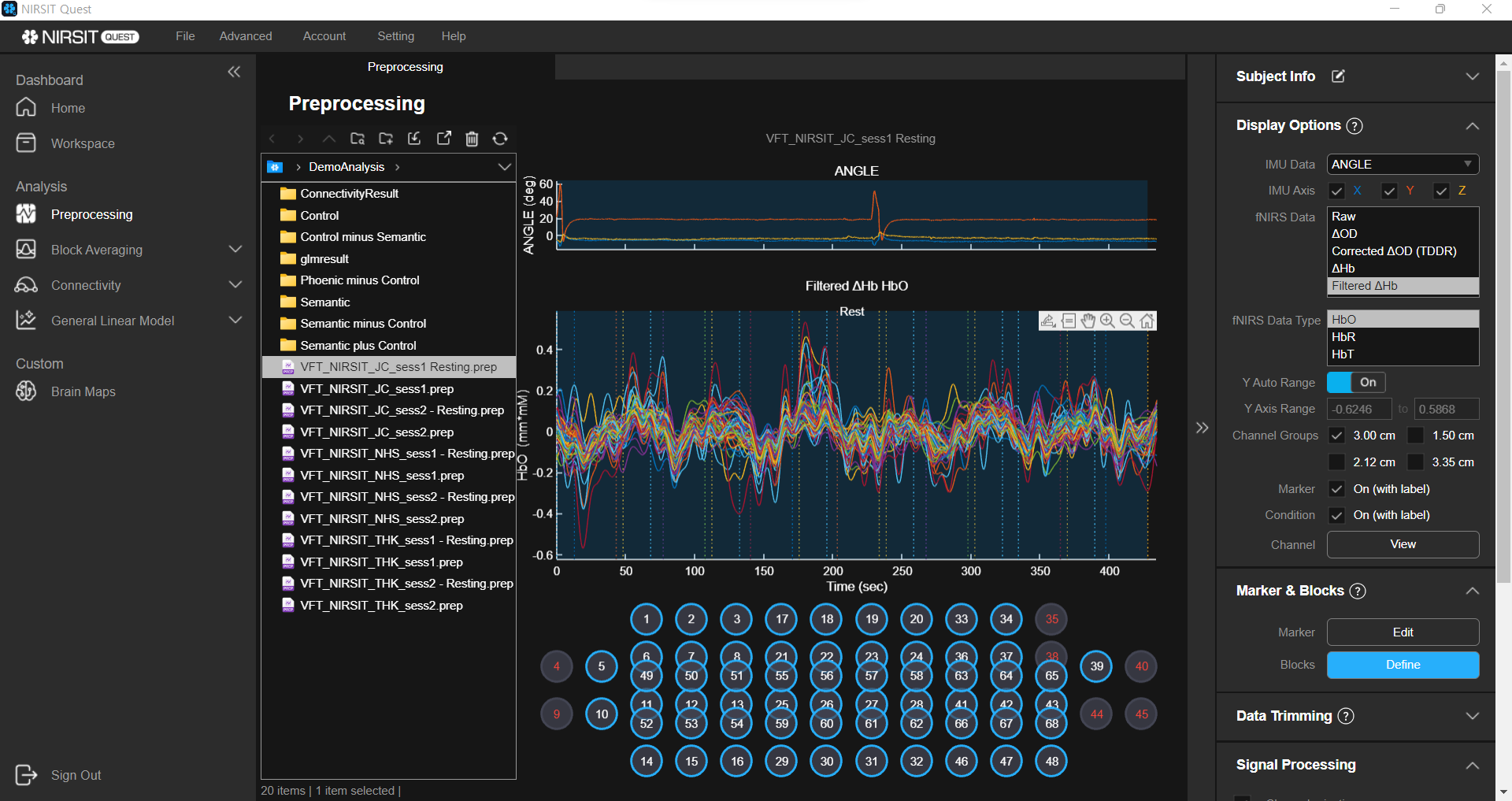1512x801 pixels.
Task: Open the Setting menu
Action: [x=395, y=36]
